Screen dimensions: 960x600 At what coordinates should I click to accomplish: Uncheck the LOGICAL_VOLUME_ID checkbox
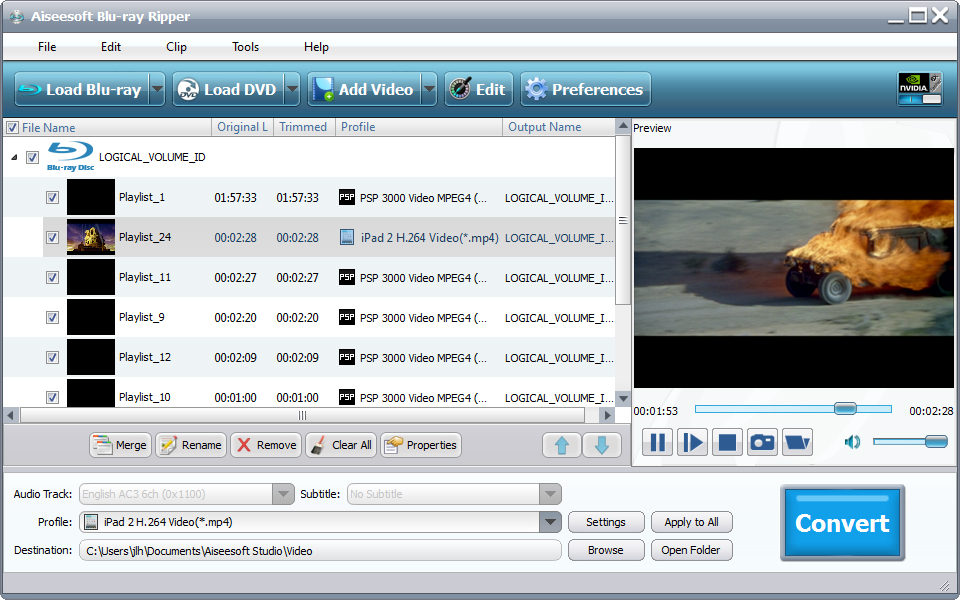pyautogui.click(x=32, y=157)
